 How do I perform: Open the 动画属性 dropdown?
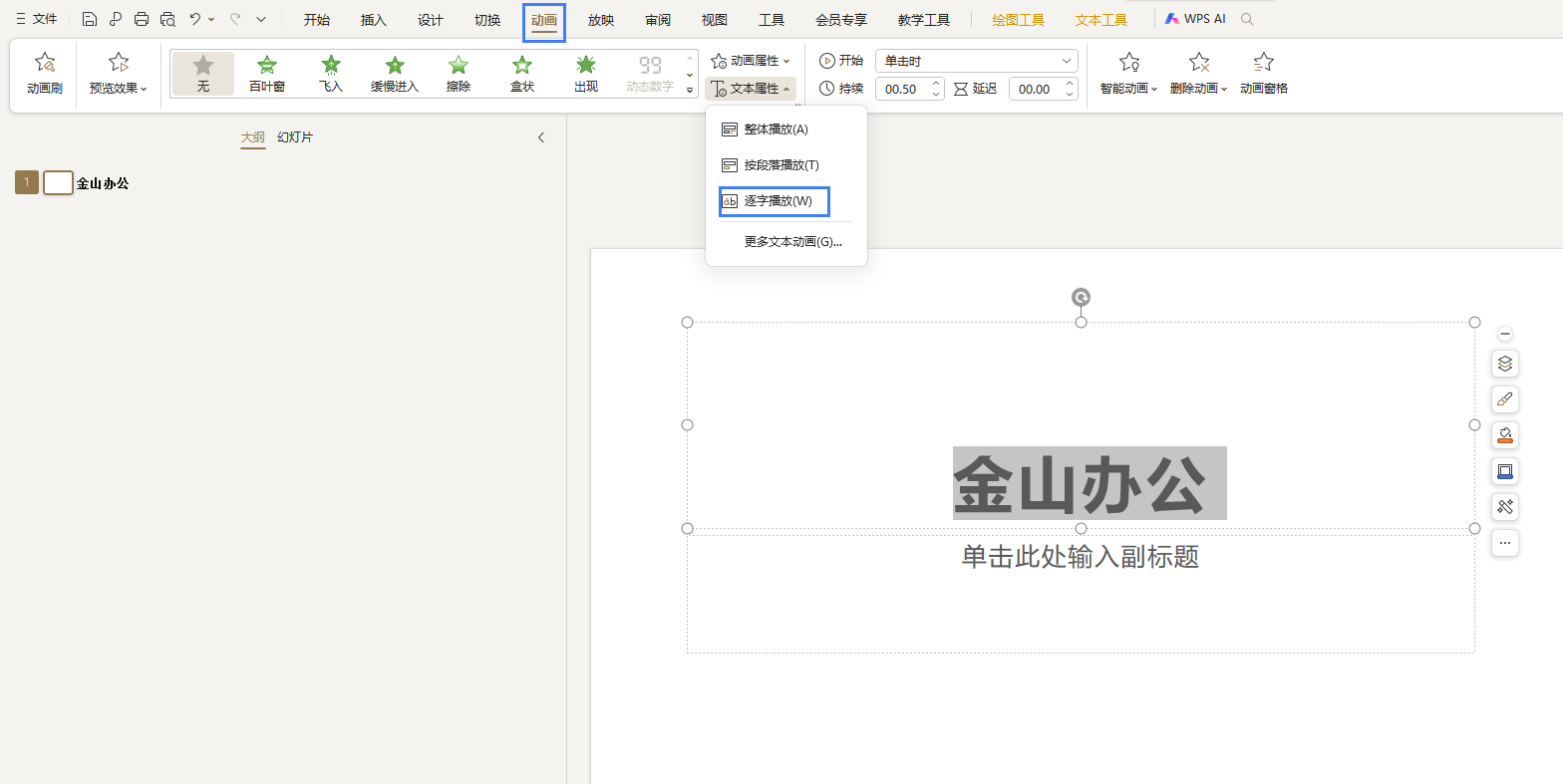point(751,61)
